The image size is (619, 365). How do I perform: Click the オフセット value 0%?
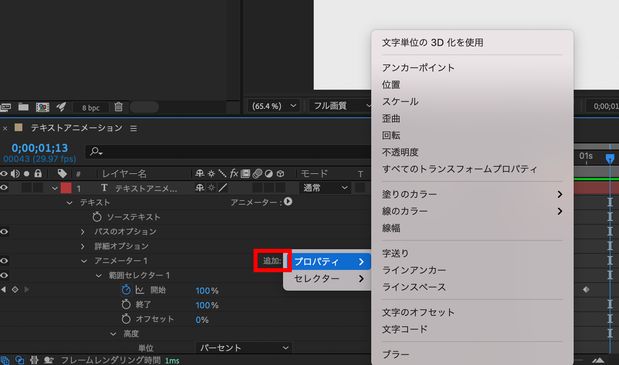click(202, 320)
